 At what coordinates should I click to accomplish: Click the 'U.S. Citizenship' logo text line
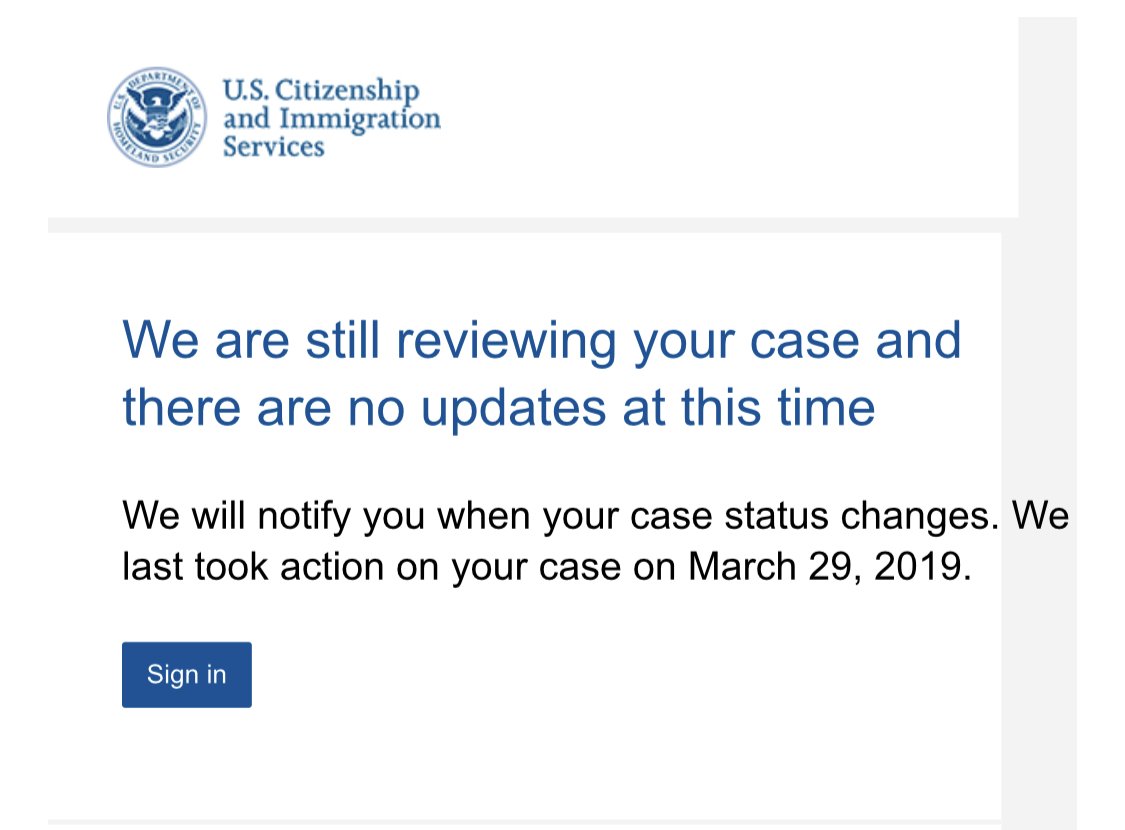(321, 91)
